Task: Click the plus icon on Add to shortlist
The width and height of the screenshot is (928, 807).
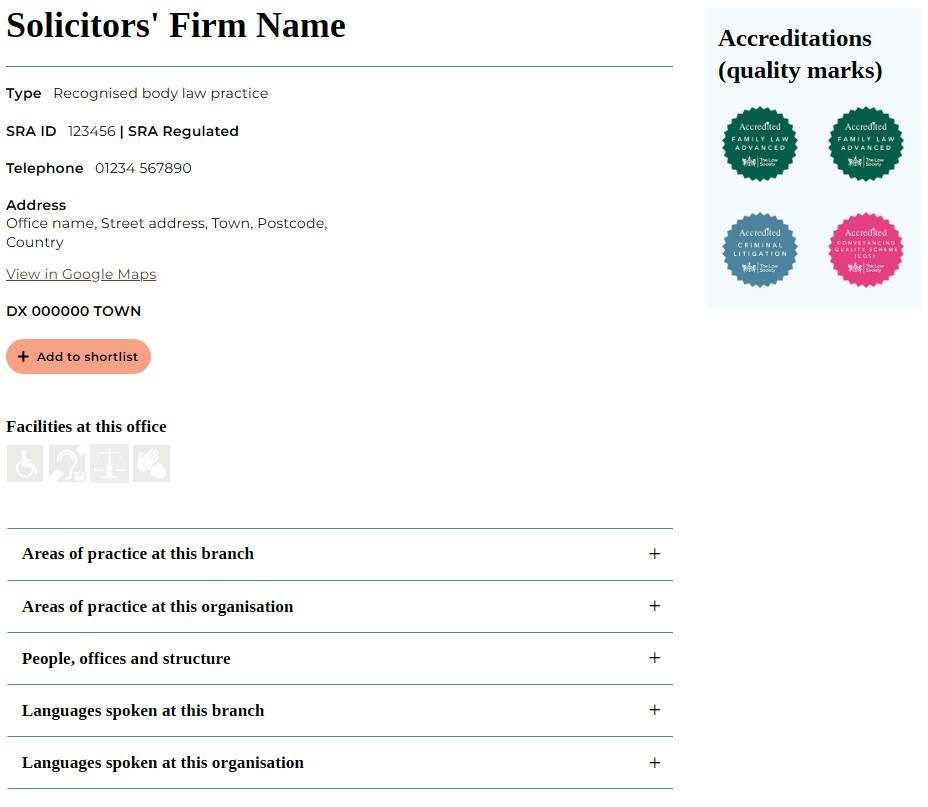Action: 23,356
